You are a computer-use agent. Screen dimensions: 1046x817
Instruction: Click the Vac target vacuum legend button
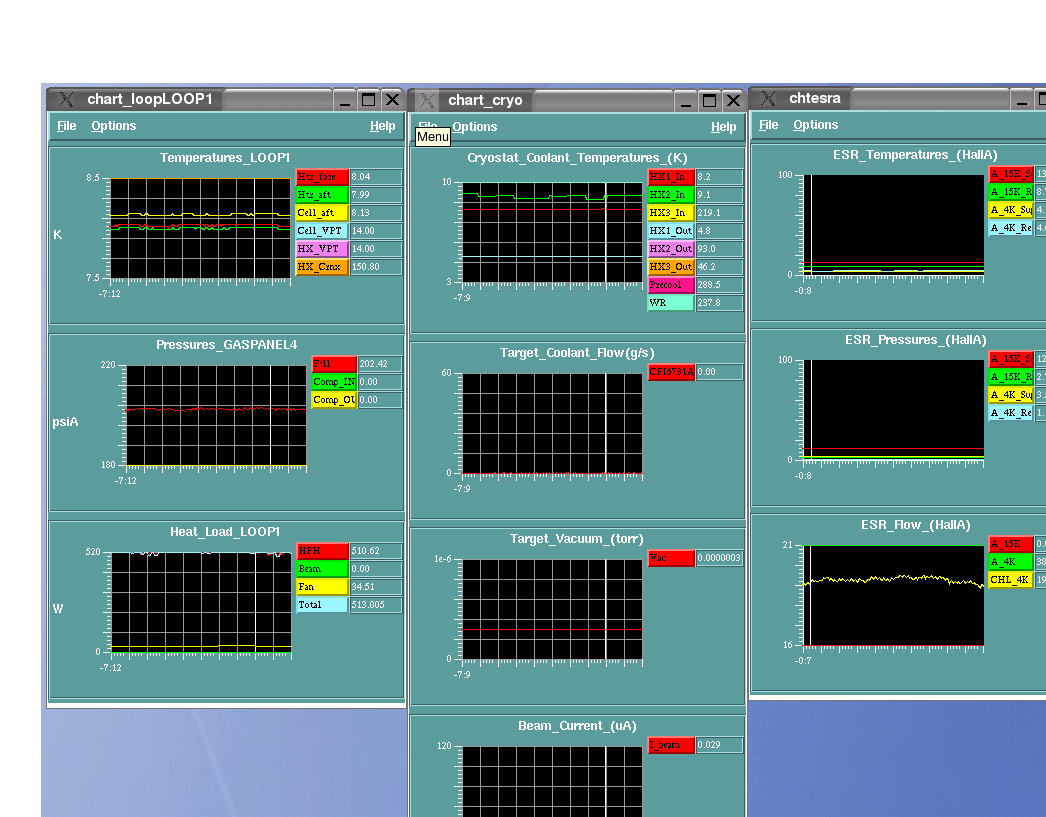point(671,558)
